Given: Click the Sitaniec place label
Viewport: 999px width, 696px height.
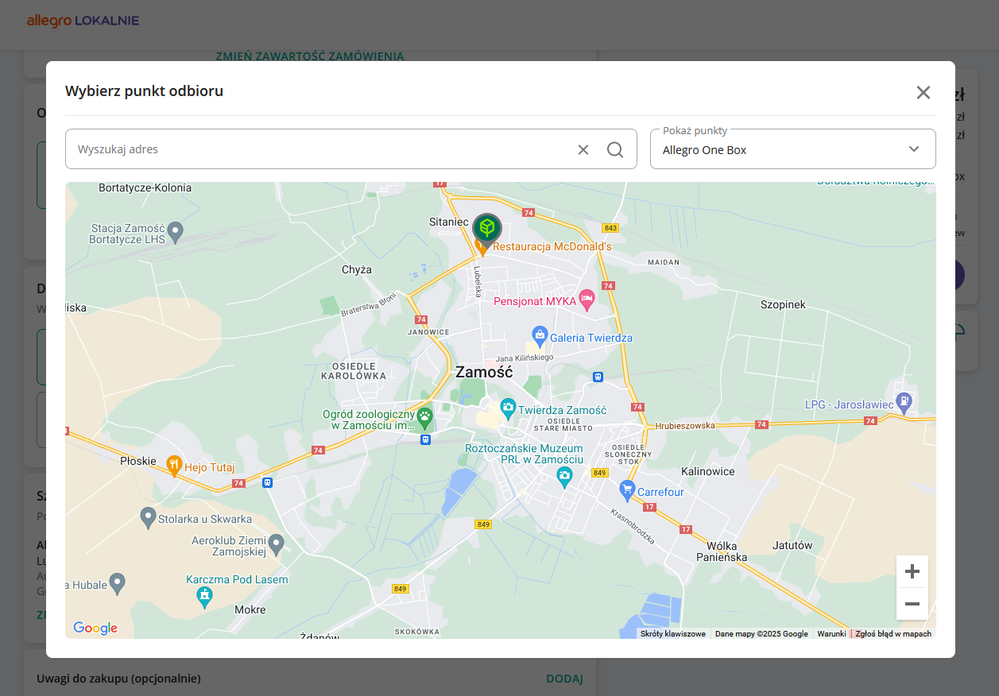Looking at the screenshot, I should click(x=449, y=222).
